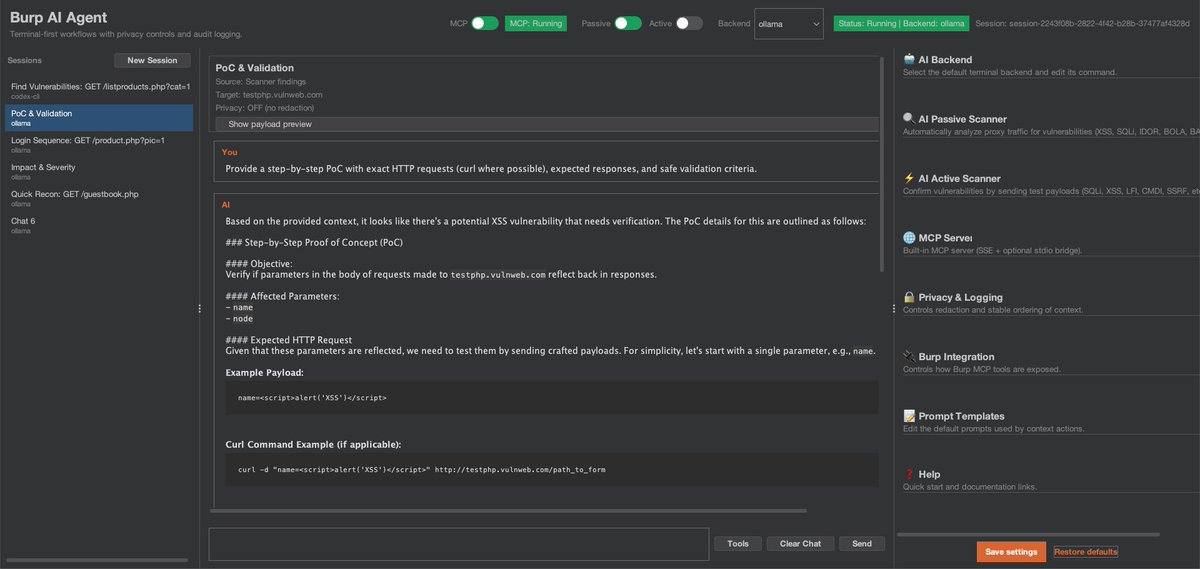Toggle the MCP switch off
This screenshot has height=569, width=1200.
coord(485,23)
